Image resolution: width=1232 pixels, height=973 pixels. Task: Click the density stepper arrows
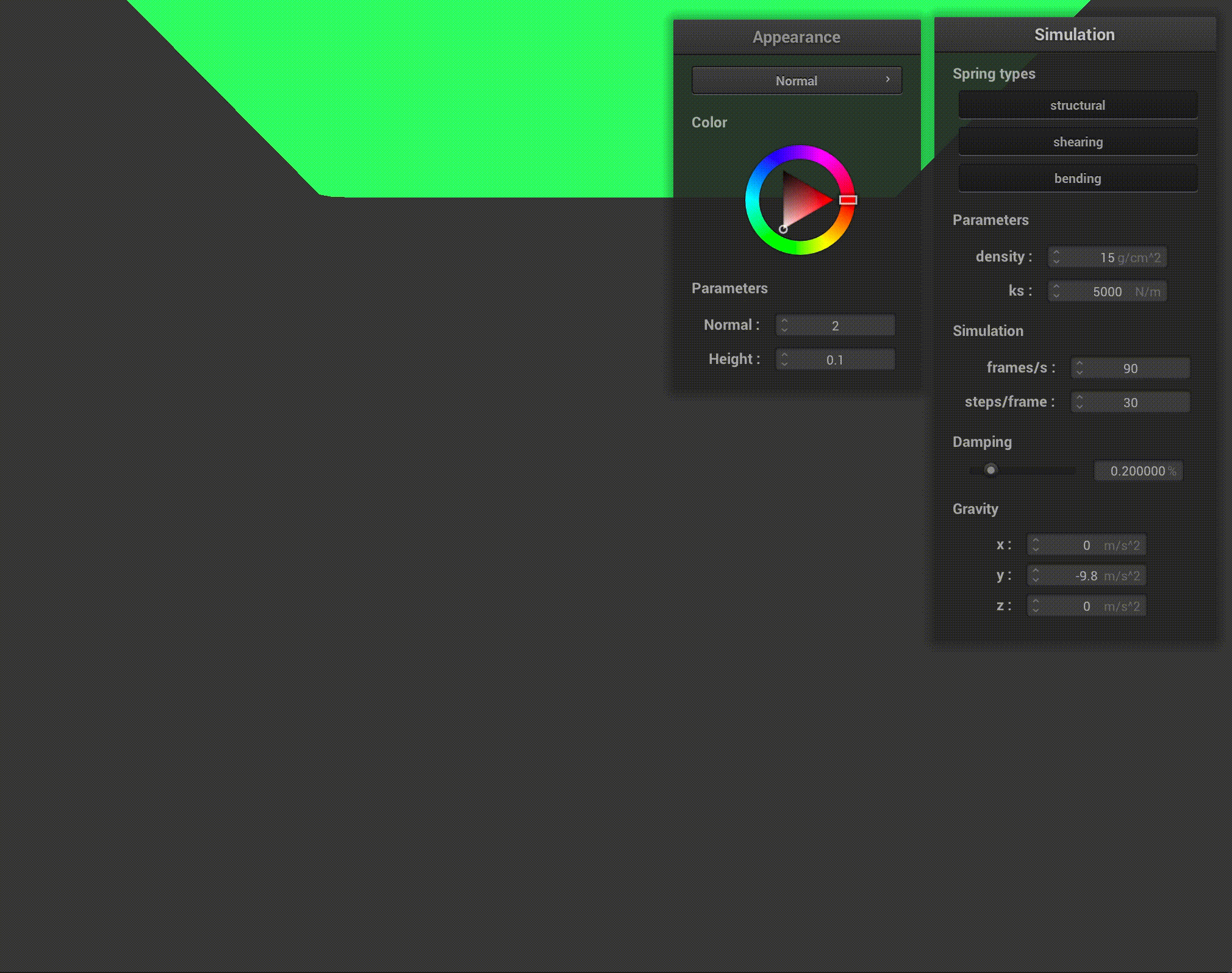[1056, 257]
